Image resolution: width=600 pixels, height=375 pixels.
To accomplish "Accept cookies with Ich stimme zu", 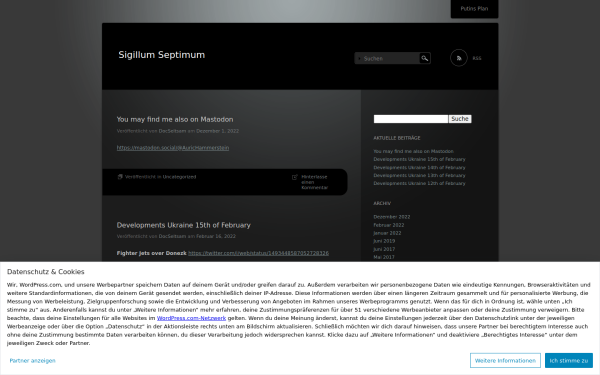I will (569, 360).
